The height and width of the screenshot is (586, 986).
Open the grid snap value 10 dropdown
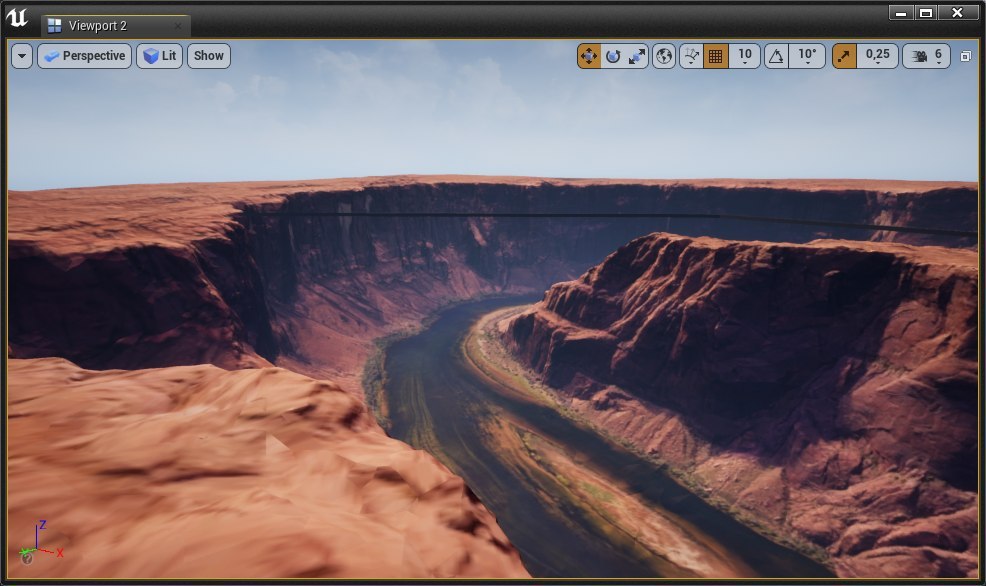(745, 56)
